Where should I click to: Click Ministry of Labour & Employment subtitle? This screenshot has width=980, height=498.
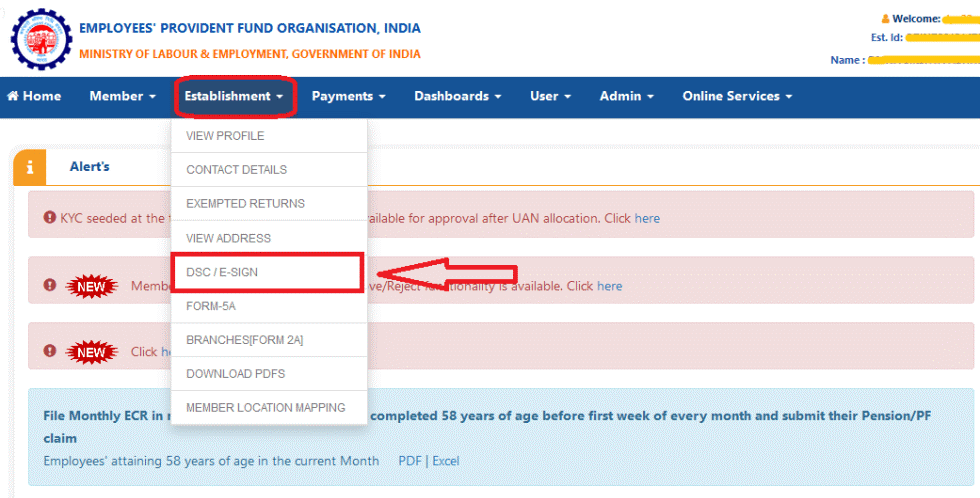(x=250, y=54)
